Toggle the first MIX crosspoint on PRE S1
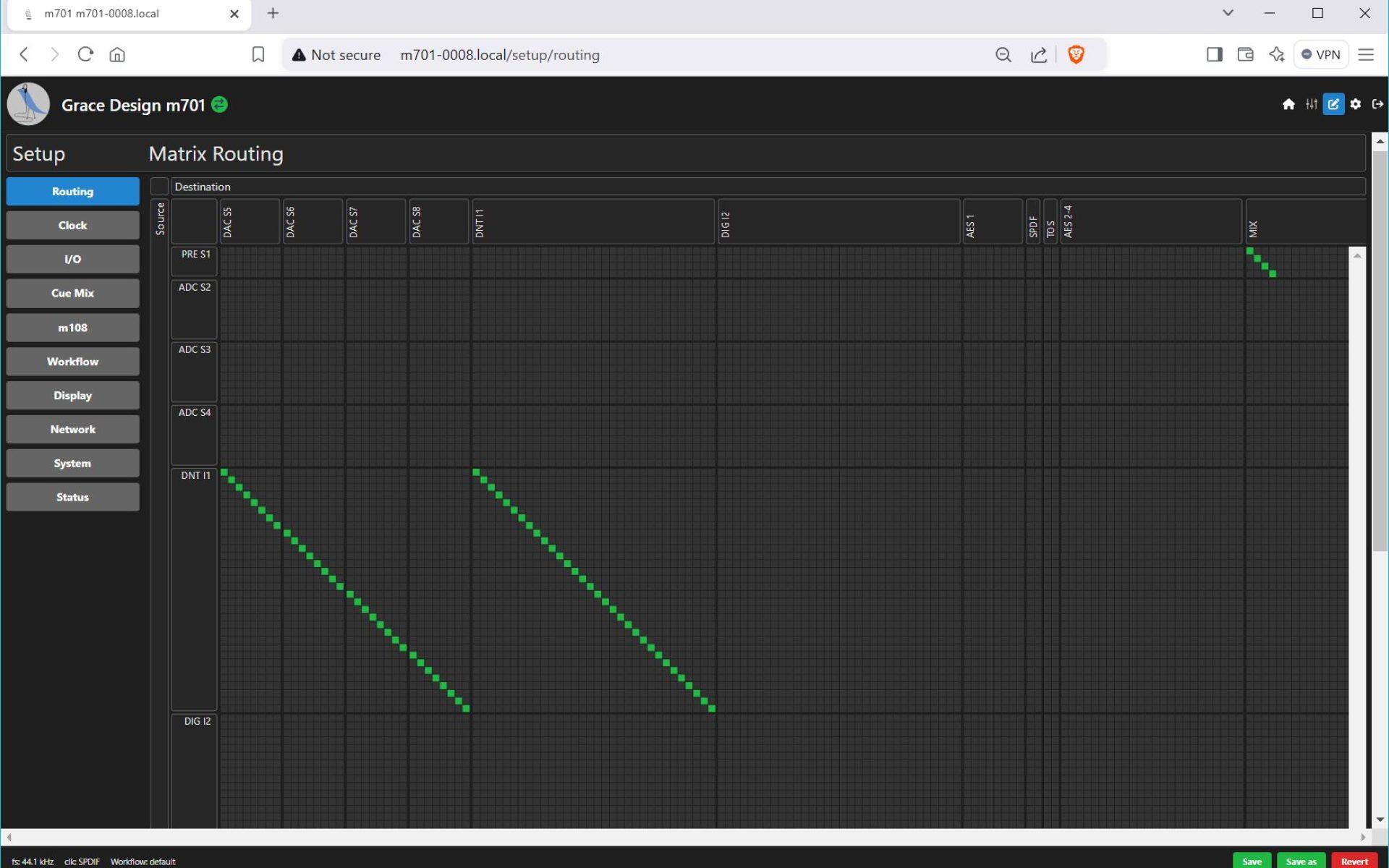The width and height of the screenshot is (1389, 868). coord(1250,251)
